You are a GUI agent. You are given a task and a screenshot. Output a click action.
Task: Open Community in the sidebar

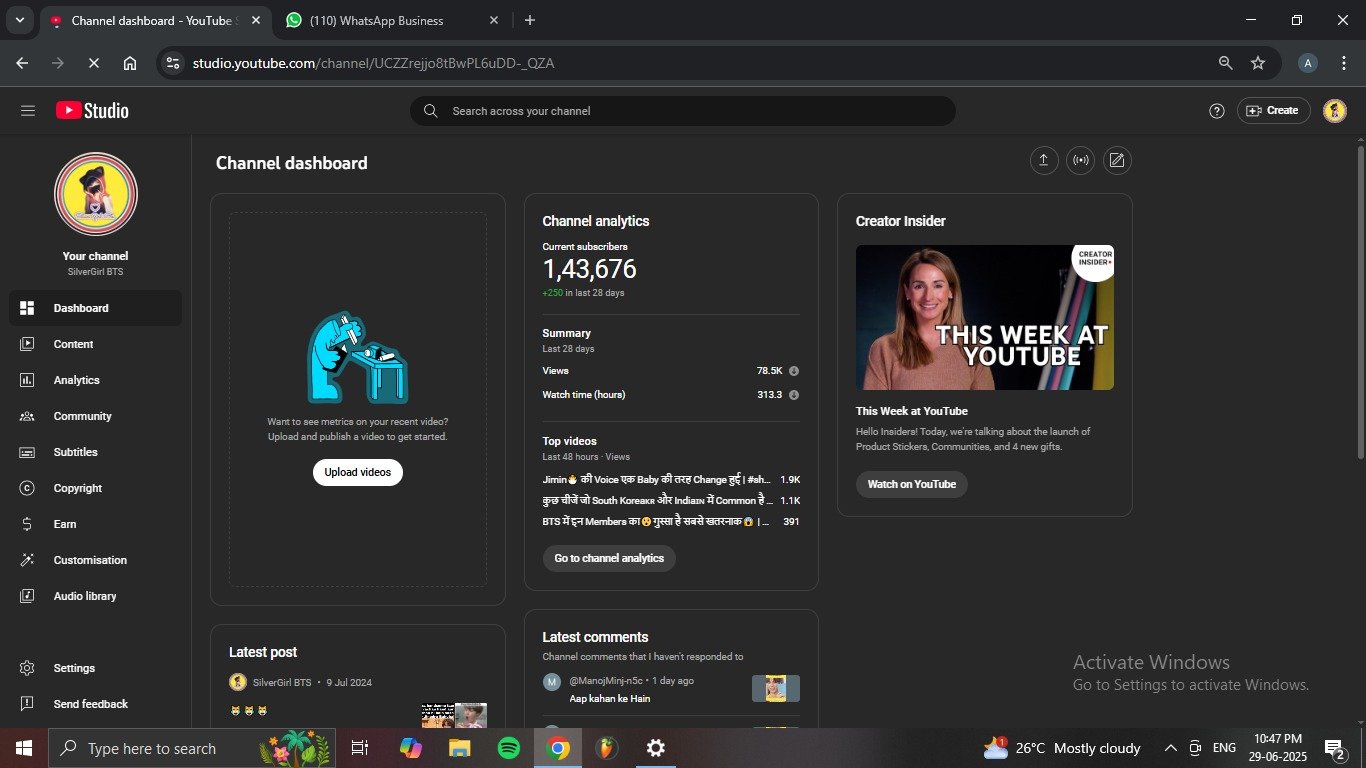(x=95, y=416)
